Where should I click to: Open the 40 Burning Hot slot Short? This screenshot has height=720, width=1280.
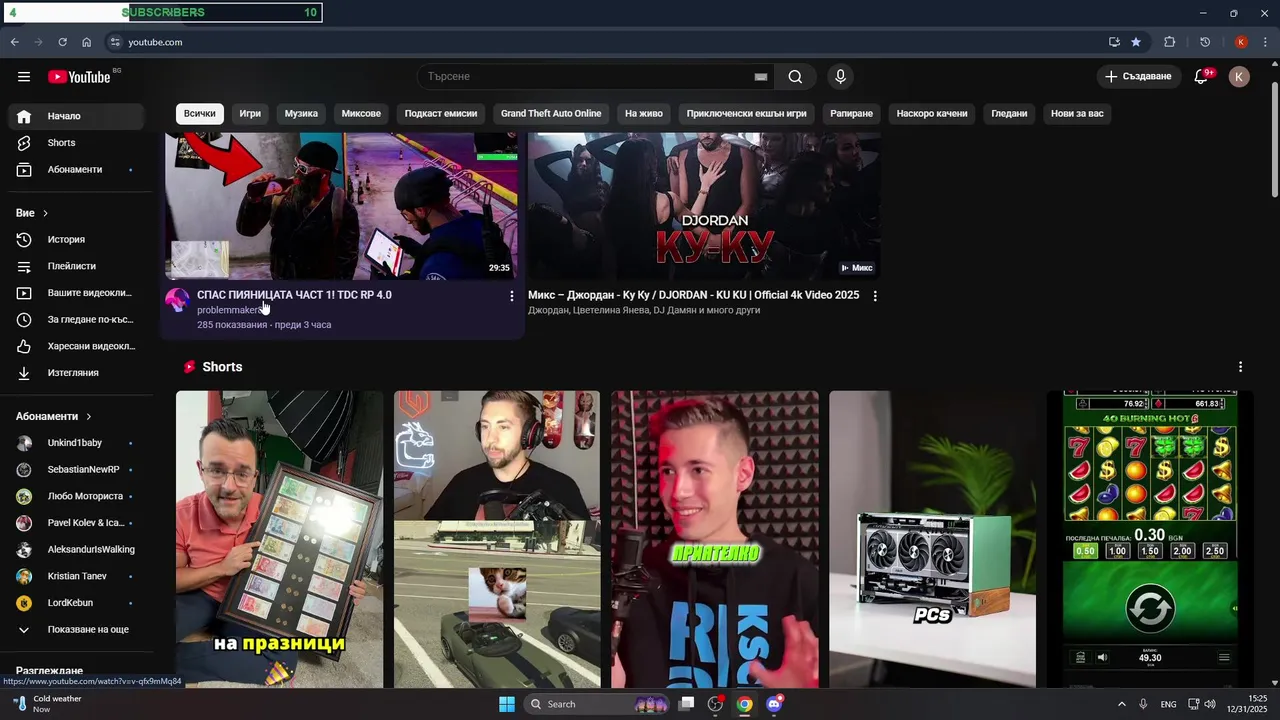(1150, 539)
